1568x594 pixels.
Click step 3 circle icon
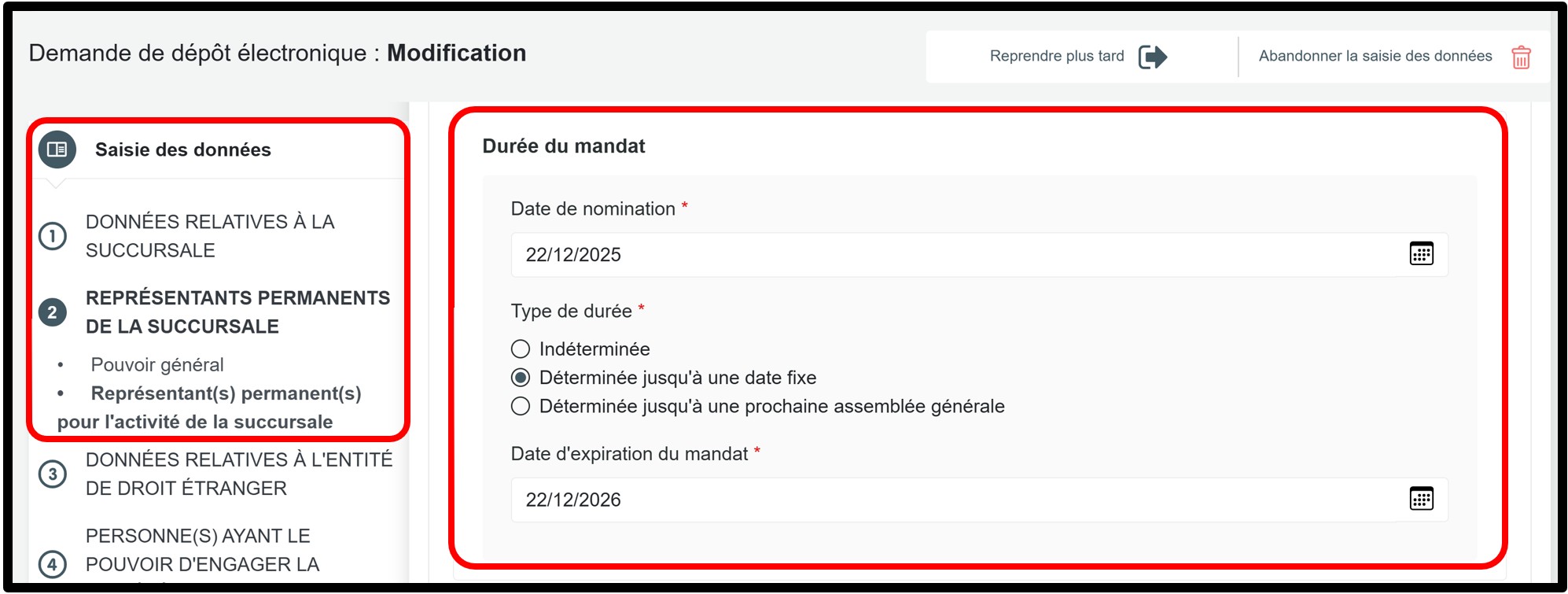[x=53, y=474]
